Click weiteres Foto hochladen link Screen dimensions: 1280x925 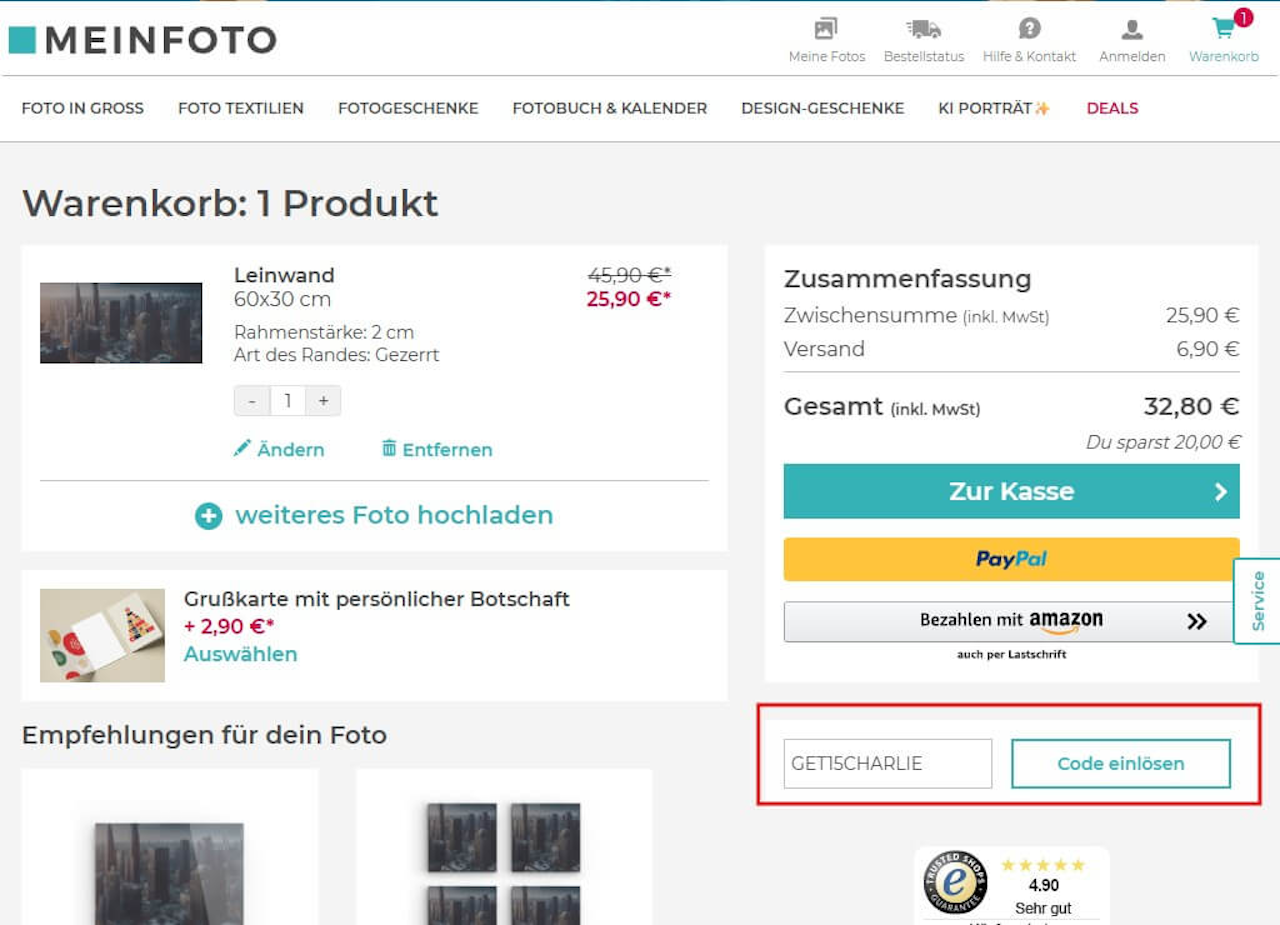tap(394, 515)
